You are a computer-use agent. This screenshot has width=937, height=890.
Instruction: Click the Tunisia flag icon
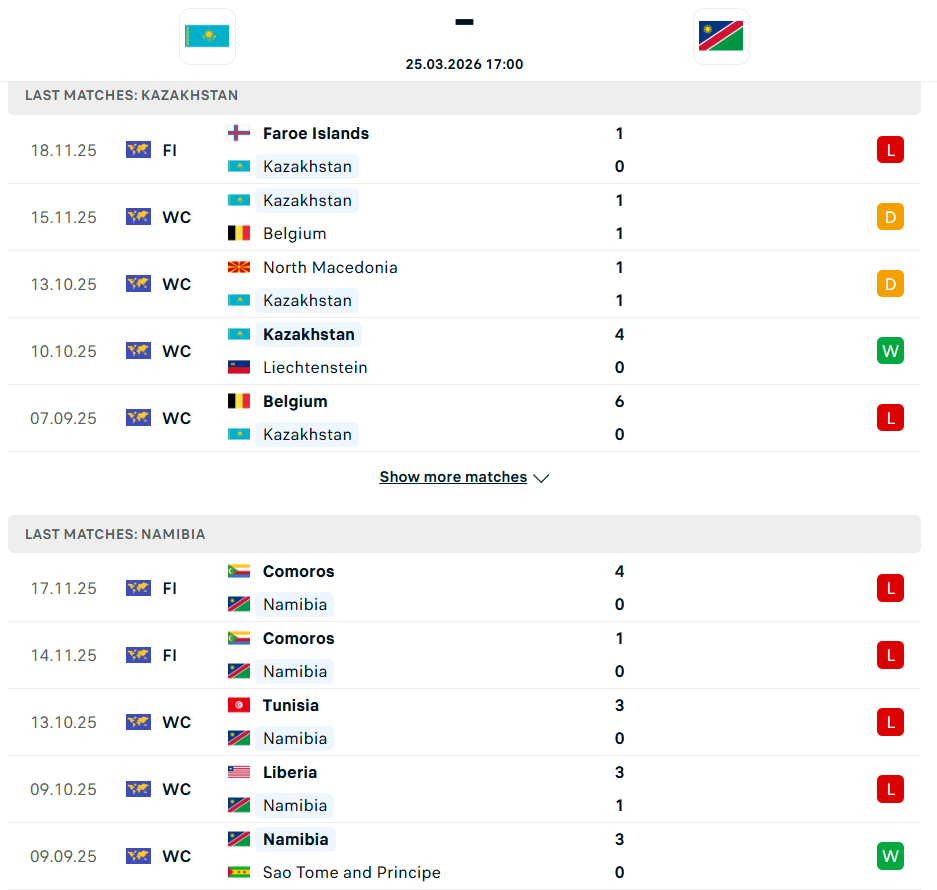point(239,705)
